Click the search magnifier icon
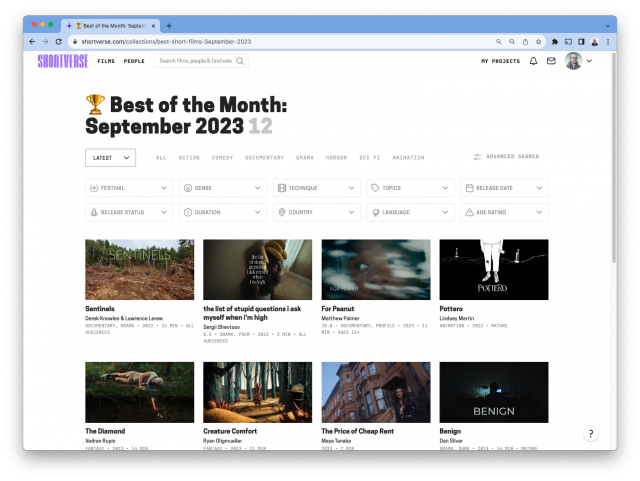This screenshot has width=640, height=481. point(241,61)
